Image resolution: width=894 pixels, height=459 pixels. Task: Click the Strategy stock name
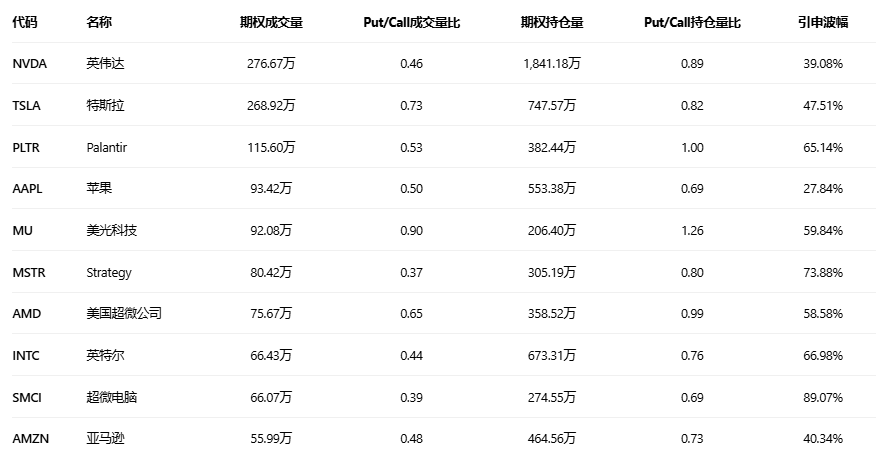tap(109, 272)
